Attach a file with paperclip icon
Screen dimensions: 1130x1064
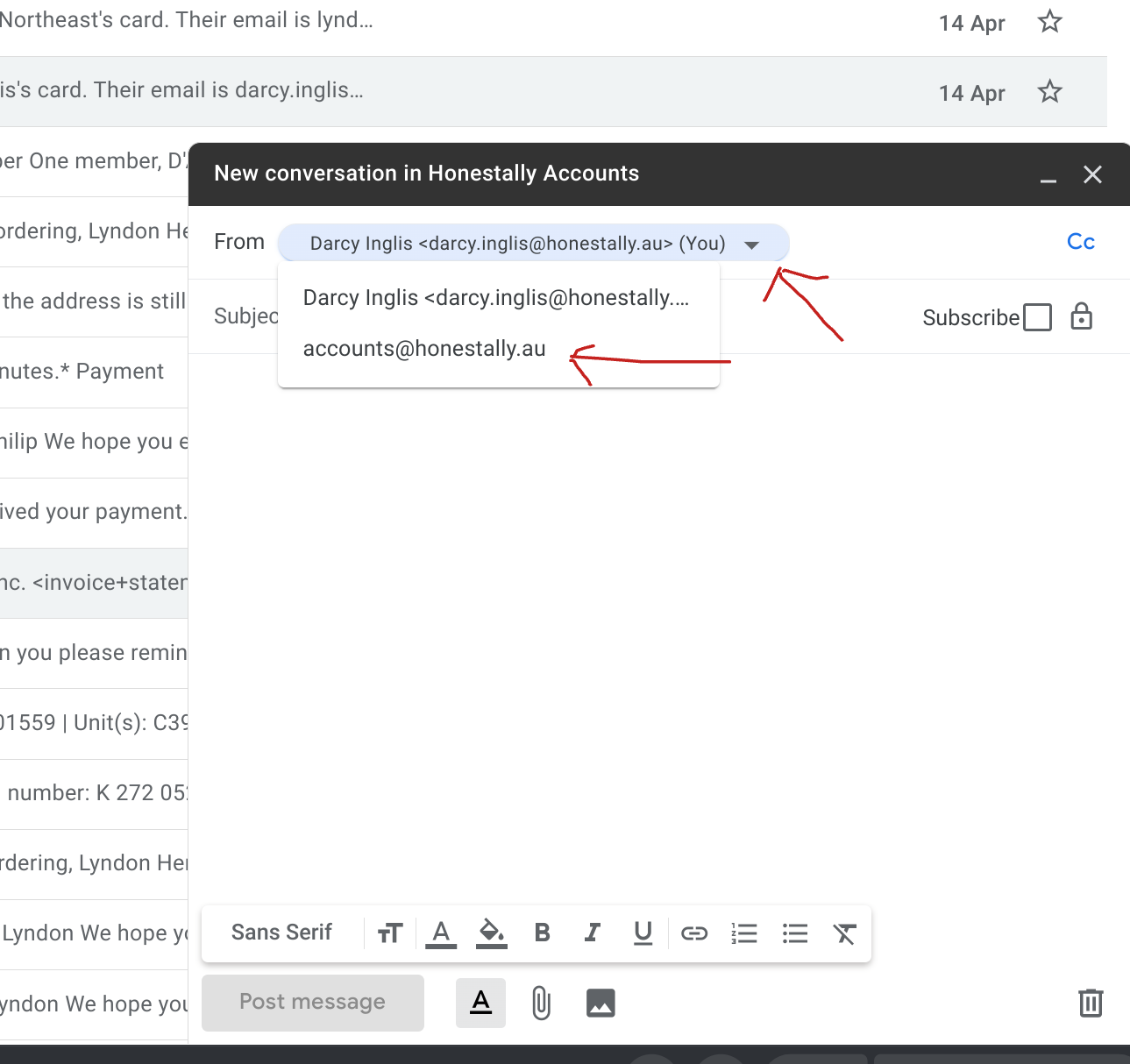pyautogui.click(x=541, y=1003)
